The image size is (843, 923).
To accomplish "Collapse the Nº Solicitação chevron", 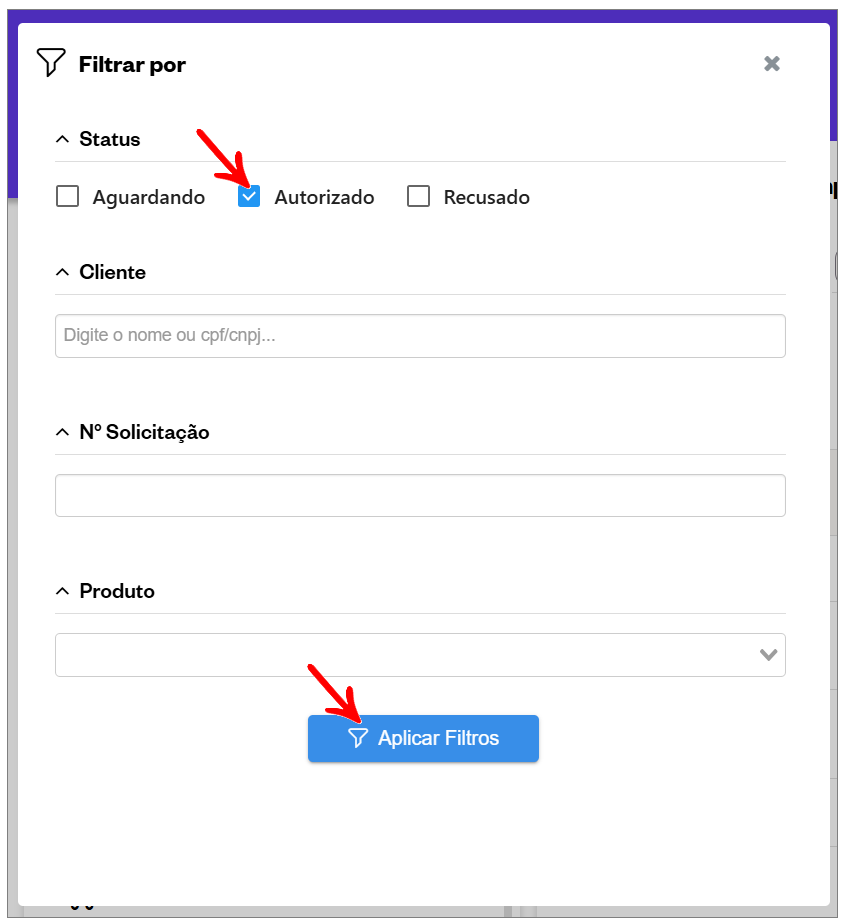I will [62, 433].
